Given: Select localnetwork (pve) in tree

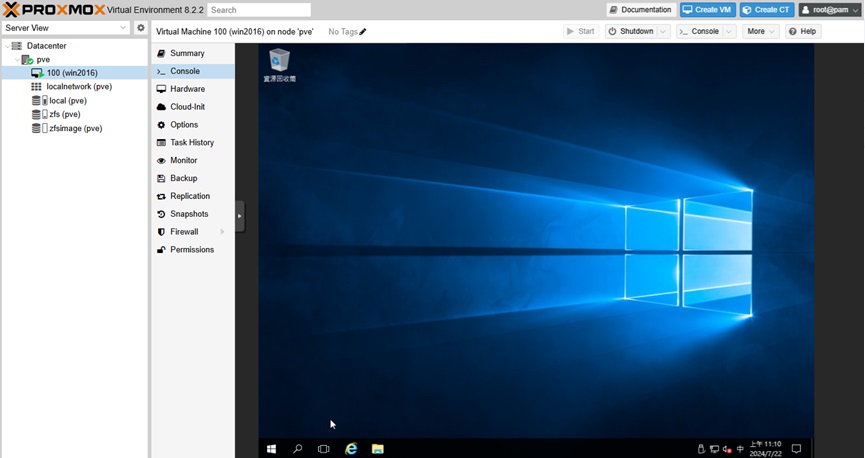Looking at the screenshot, I should [x=79, y=87].
